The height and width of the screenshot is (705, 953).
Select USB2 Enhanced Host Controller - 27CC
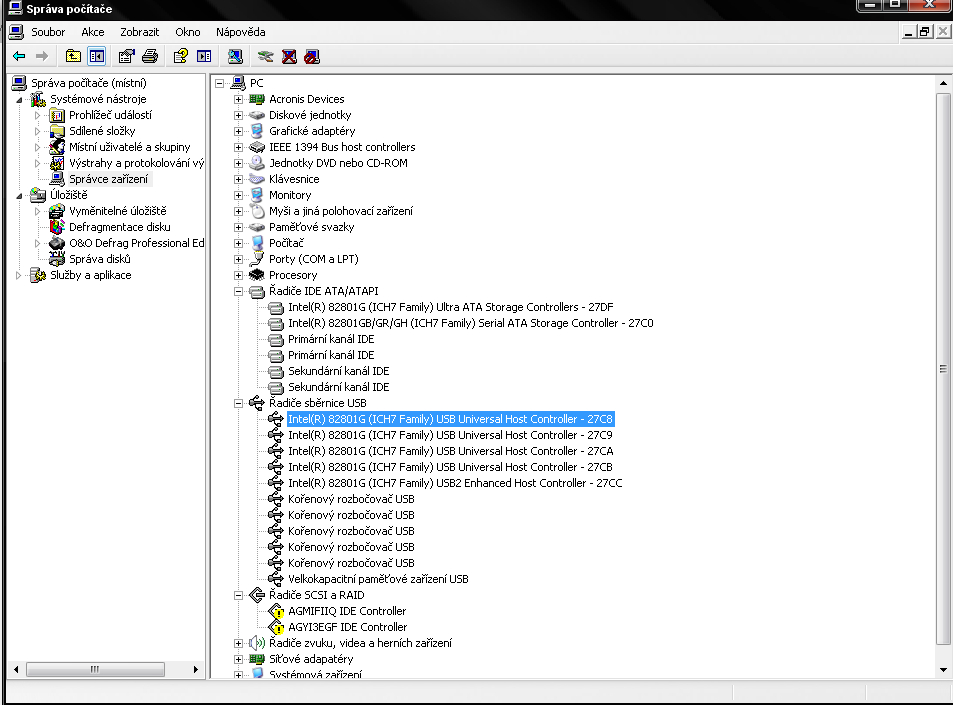454,483
